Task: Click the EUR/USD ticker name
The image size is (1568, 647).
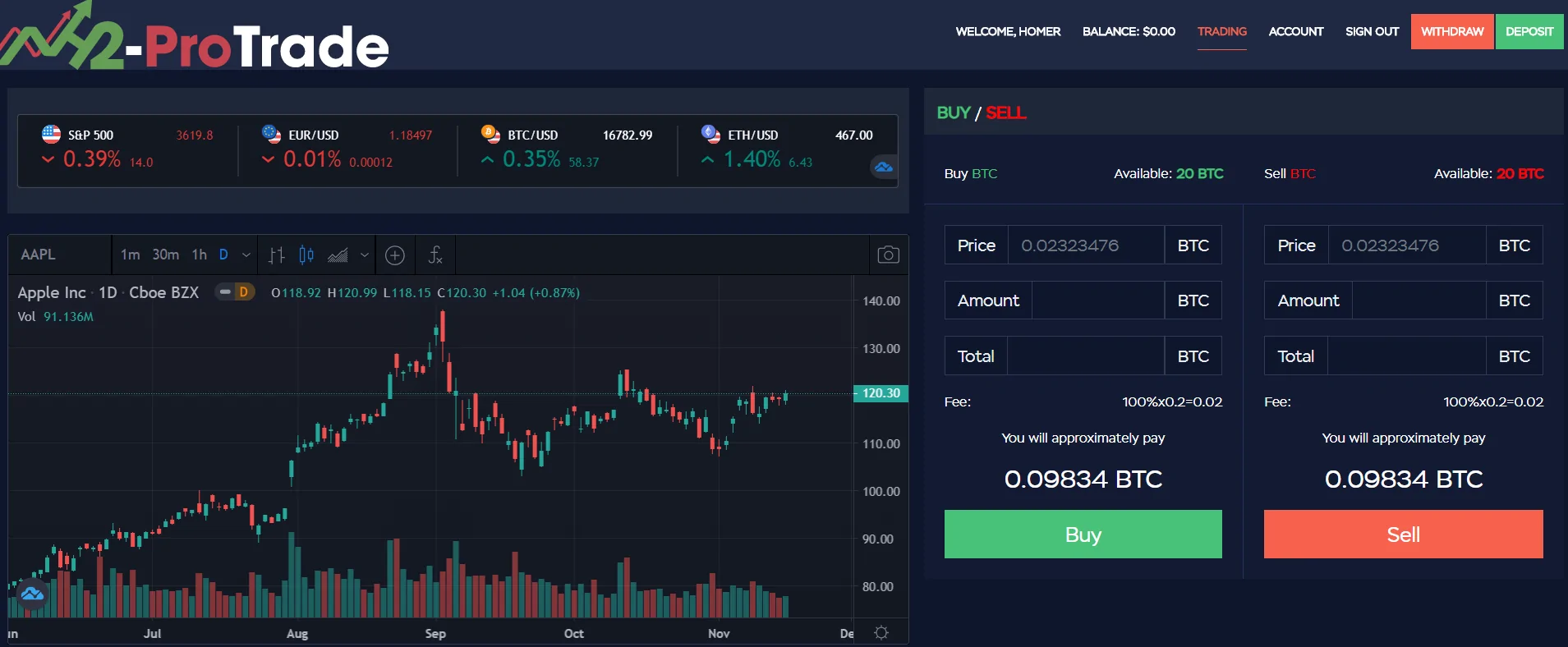Action: point(313,135)
